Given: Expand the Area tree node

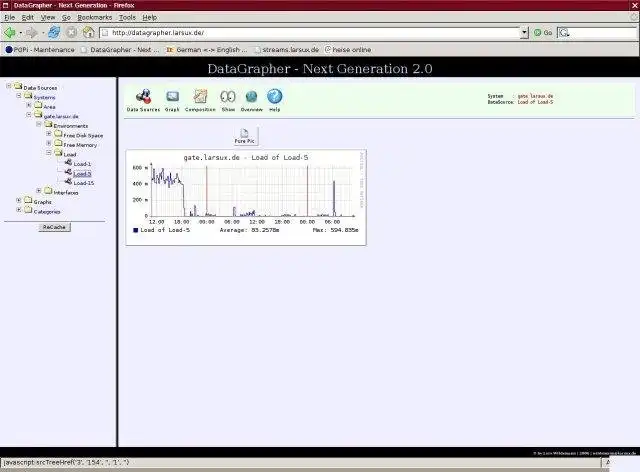Looking at the screenshot, I should 29,105.
